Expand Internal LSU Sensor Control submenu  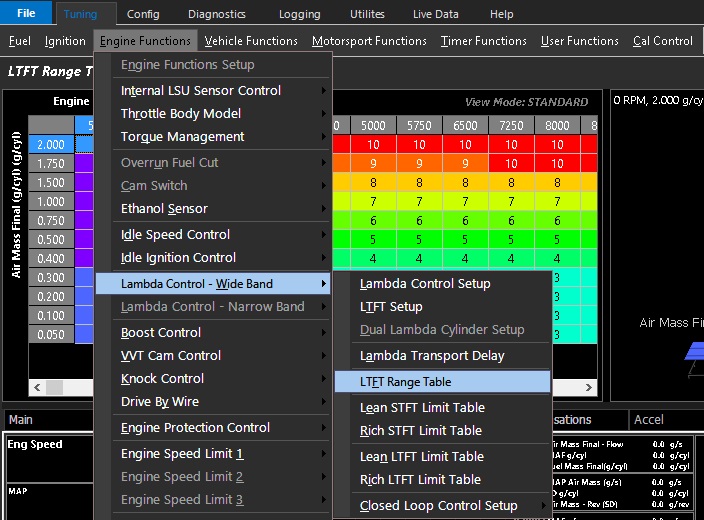[213, 91]
